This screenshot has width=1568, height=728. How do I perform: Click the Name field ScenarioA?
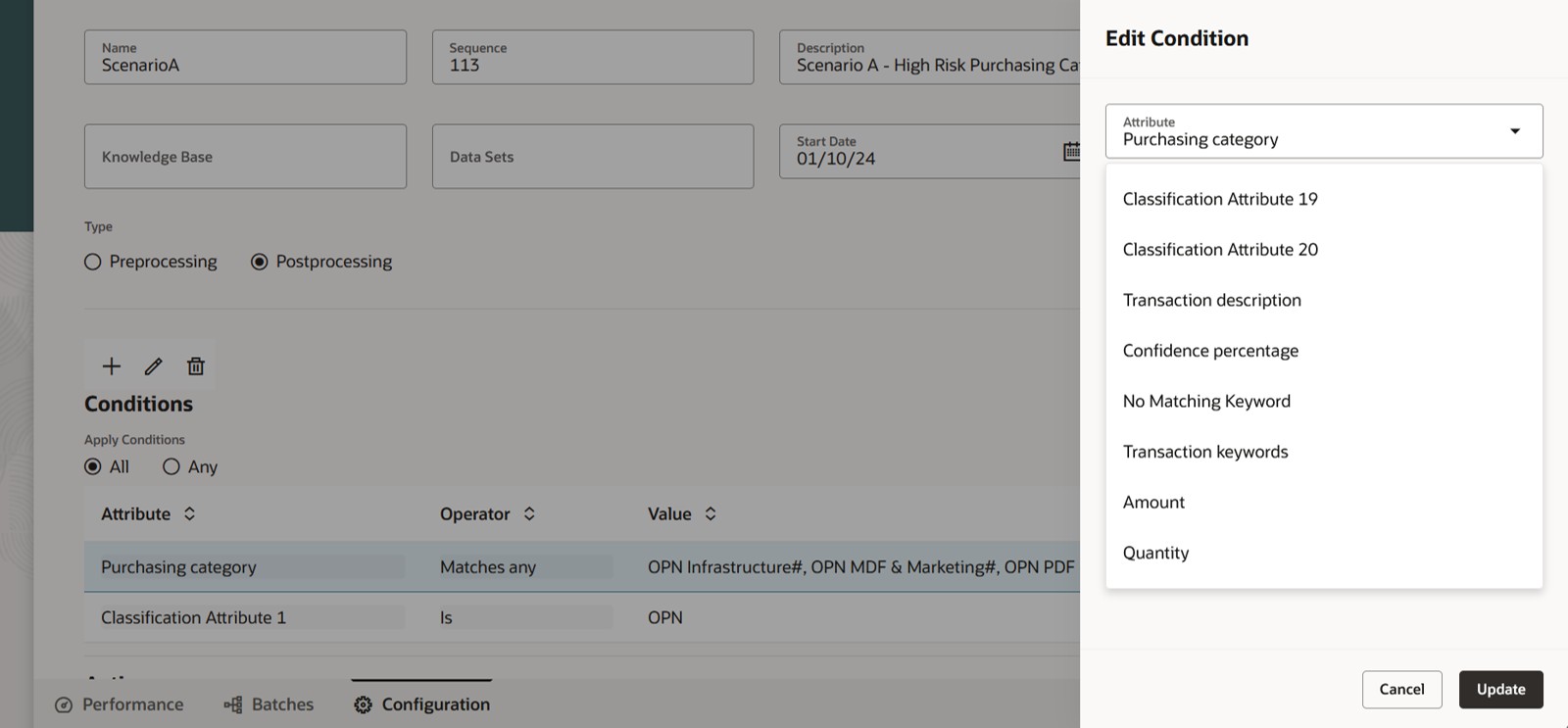(245, 57)
